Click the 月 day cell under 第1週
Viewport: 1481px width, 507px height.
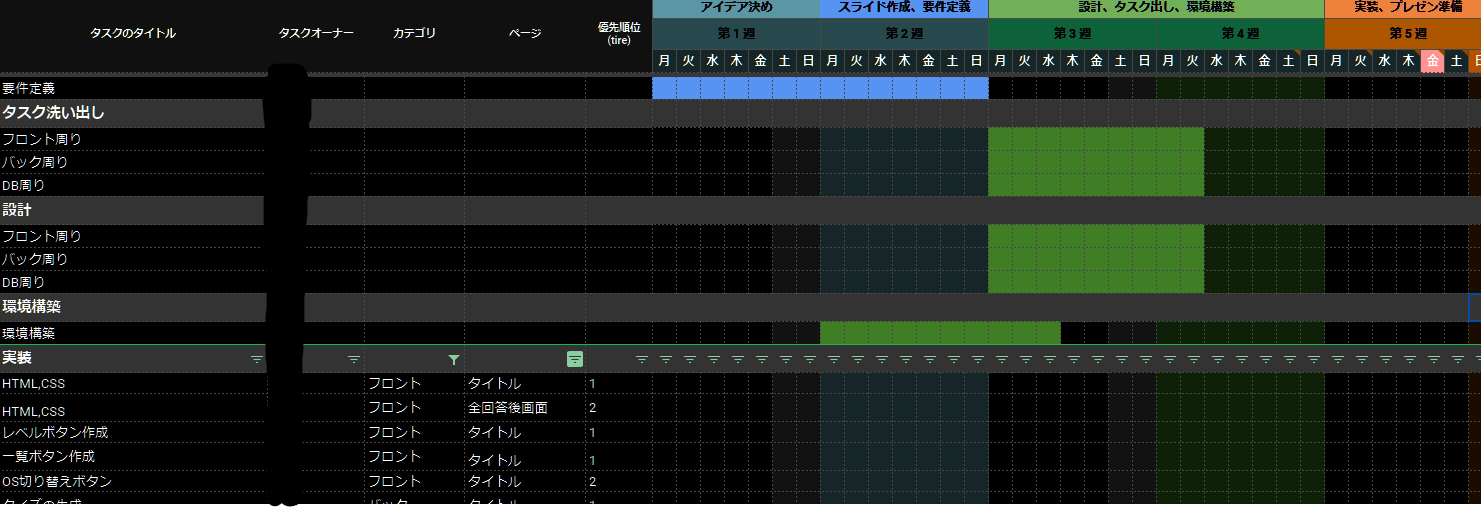[664, 61]
